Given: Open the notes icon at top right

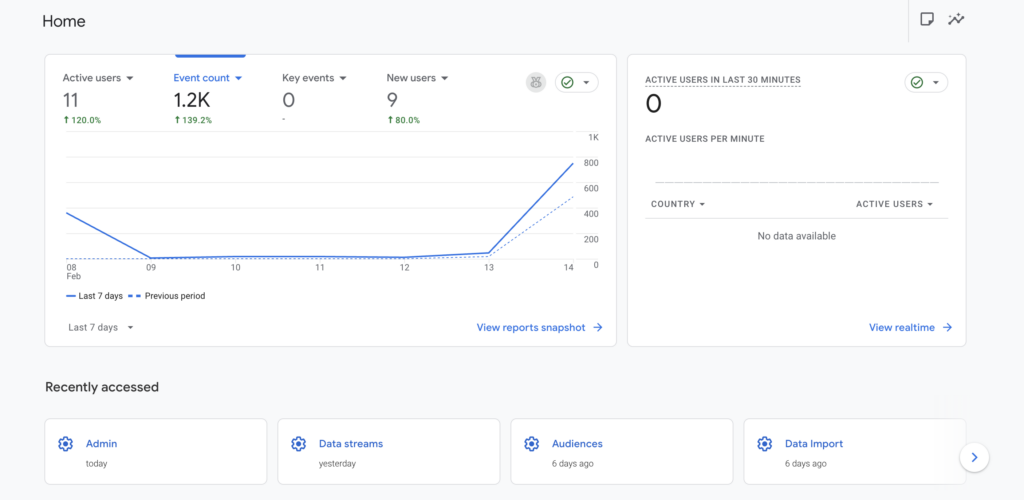Looking at the screenshot, I should pyautogui.click(x=927, y=19).
